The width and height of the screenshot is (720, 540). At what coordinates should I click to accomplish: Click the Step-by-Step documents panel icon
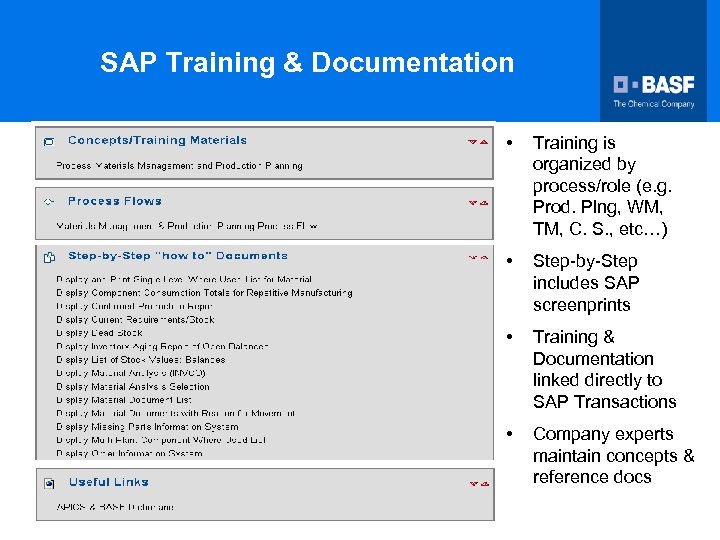coord(49,257)
